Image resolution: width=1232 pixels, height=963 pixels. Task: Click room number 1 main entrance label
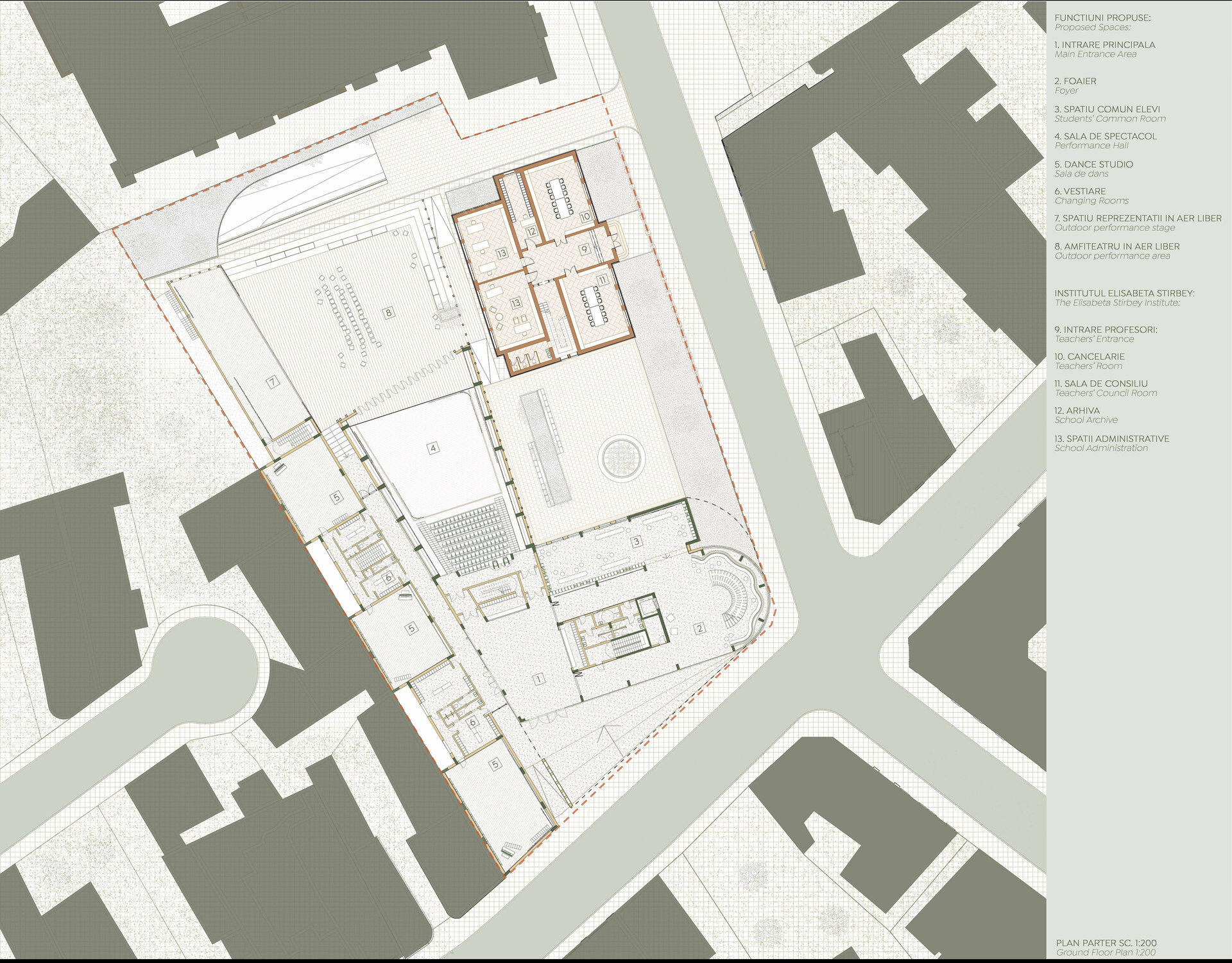(x=539, y=678)
